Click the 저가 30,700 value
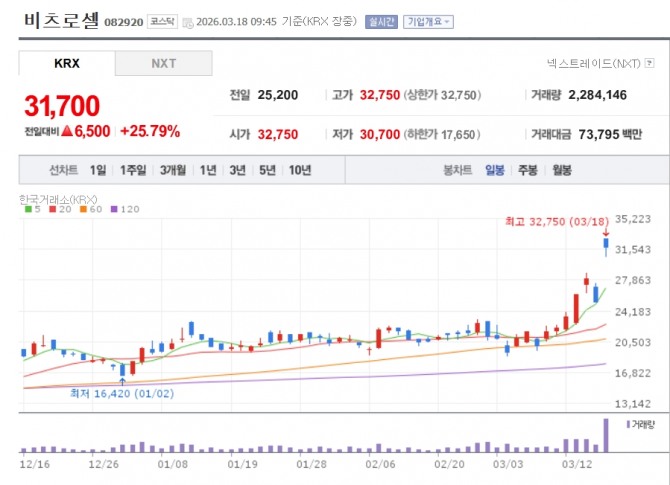 [x=380, y=135]
